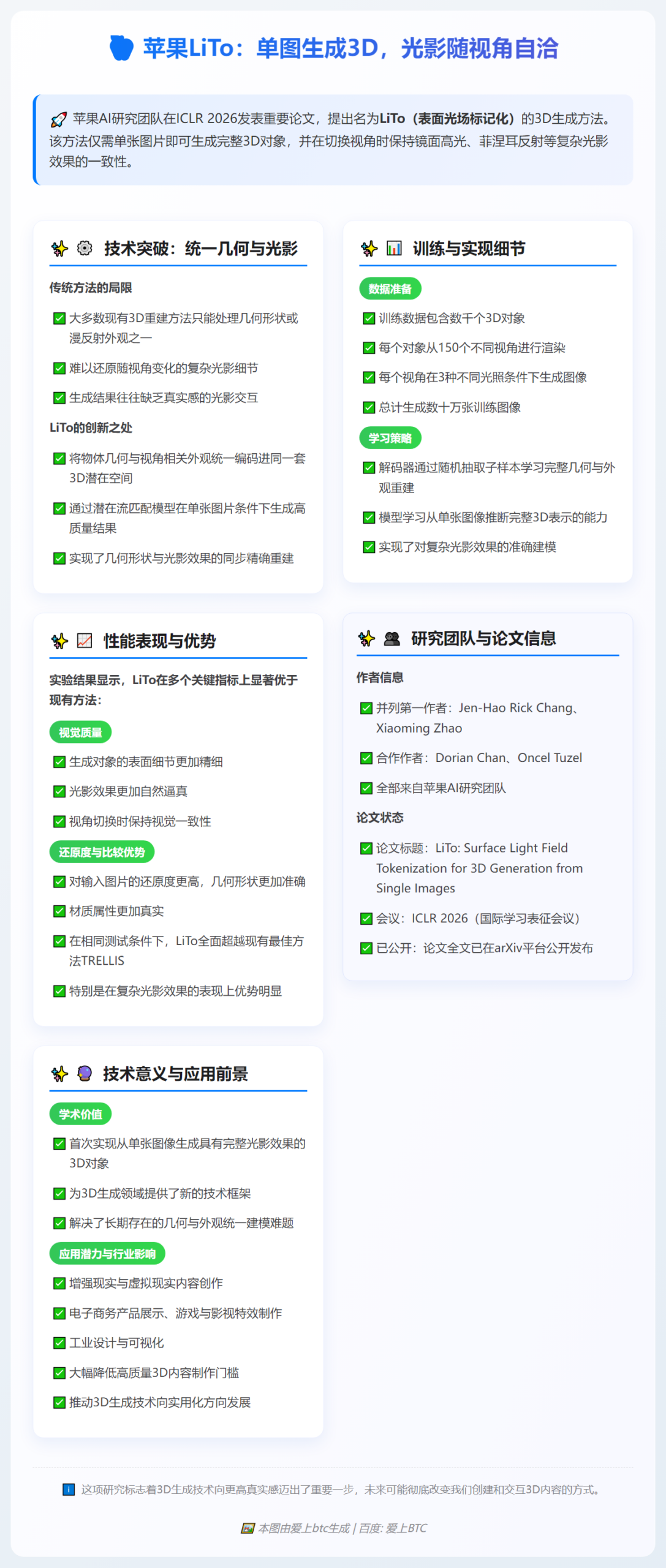The image size is (666, 1568).
Task: Click the checkmark beside 为3D生成领域提供了新的技术框架
Action: tap(59, 1193)
